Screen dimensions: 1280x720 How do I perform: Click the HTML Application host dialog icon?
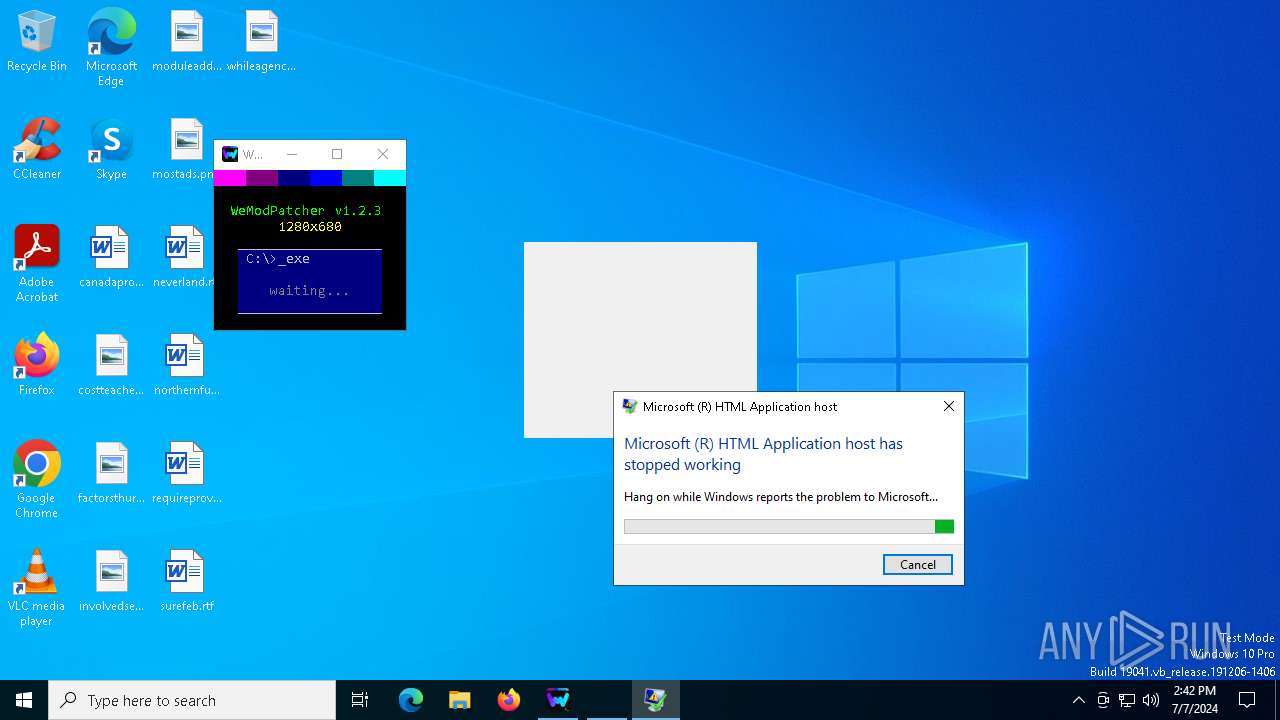(630, 406)
